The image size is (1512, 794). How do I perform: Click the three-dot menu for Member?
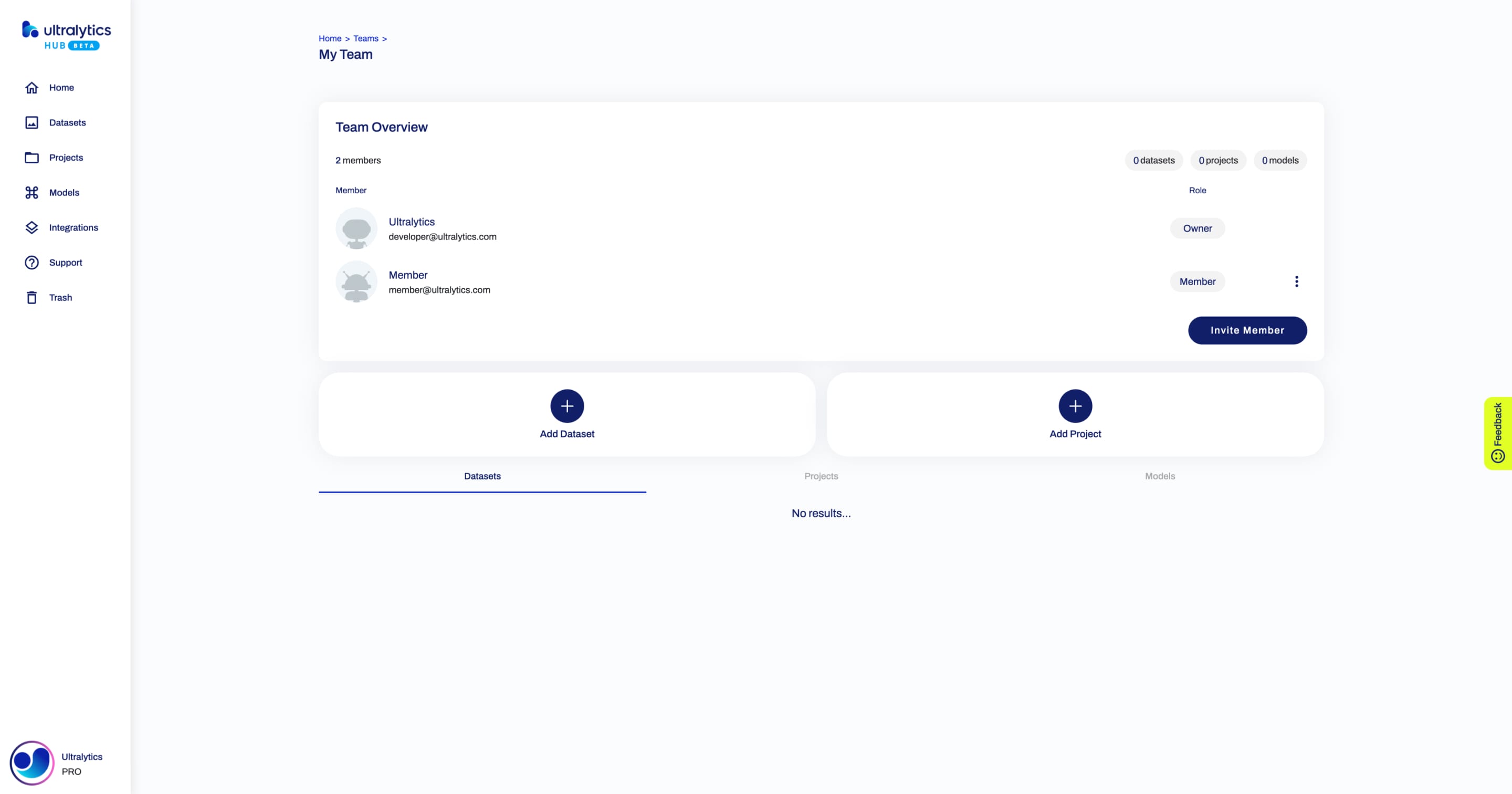1296,281
